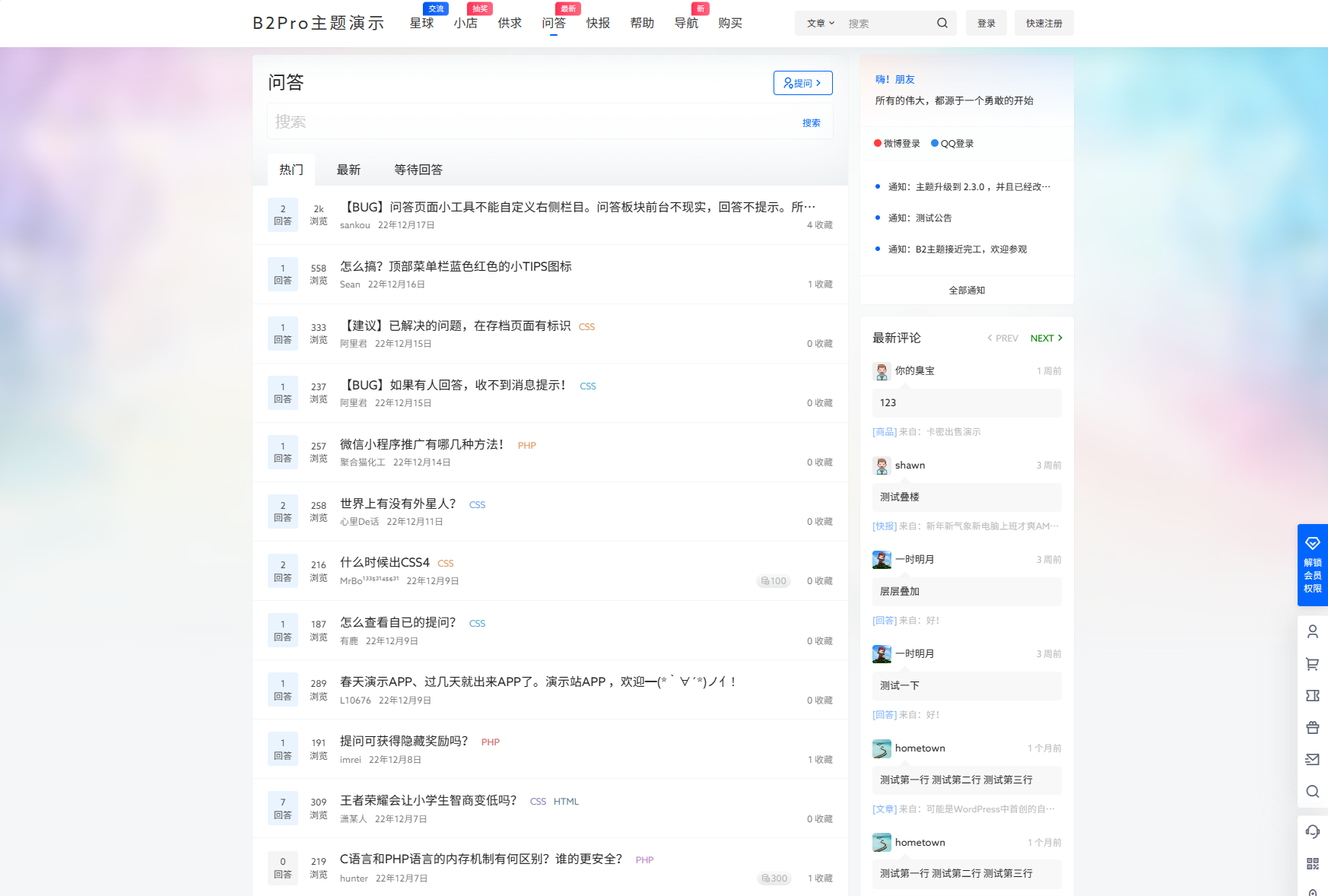Switch to the 等待回答 tab
The height and width of the screenshot is (896, 1328).
click(418, 170)
